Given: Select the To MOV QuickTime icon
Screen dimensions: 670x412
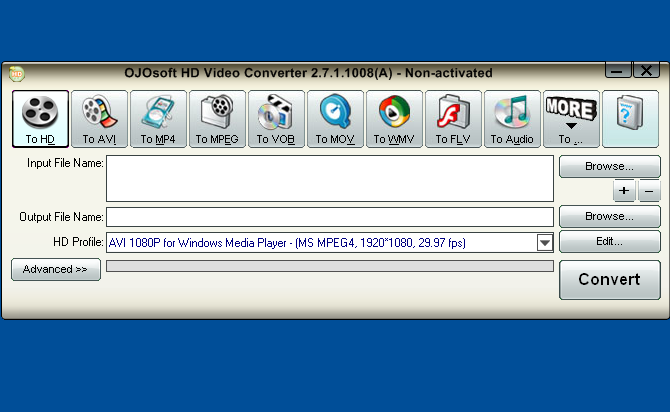Looking at the screenshot, I should [335, 119].
